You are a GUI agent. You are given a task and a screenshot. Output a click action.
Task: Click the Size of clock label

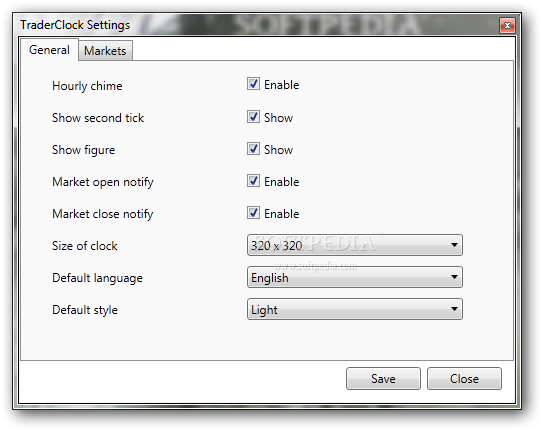(x=85, y=246)
